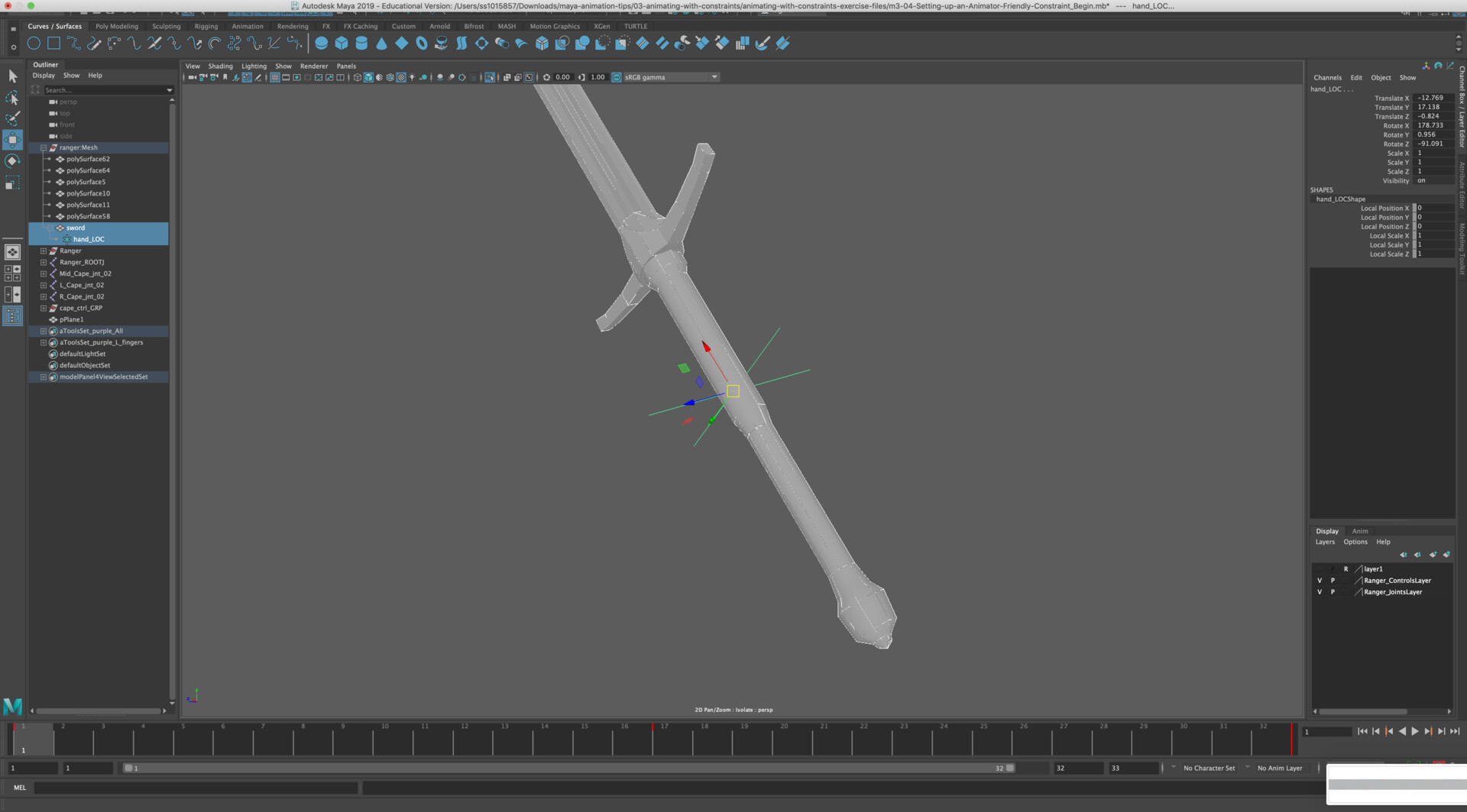This screenshot has width=1467, height=812.
Task: Click the Select tool arrow icon
Action: tap(12, 76)
